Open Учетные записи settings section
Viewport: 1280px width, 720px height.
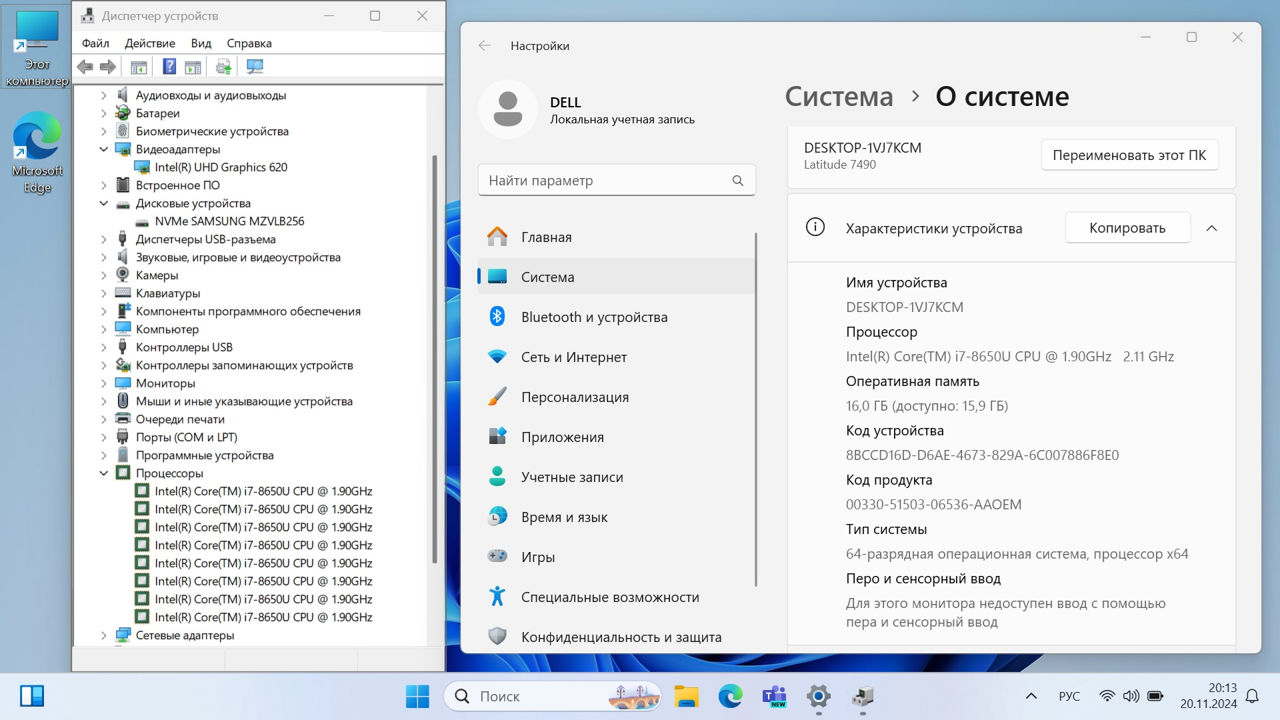click(616, 477)
